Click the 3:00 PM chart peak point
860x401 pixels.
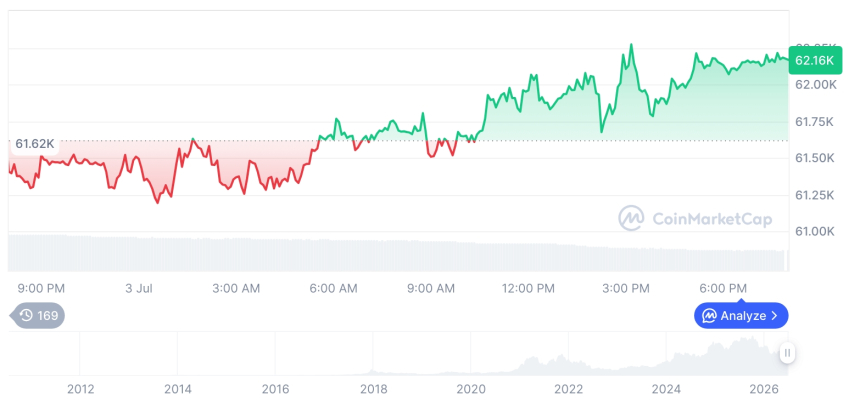631,44
